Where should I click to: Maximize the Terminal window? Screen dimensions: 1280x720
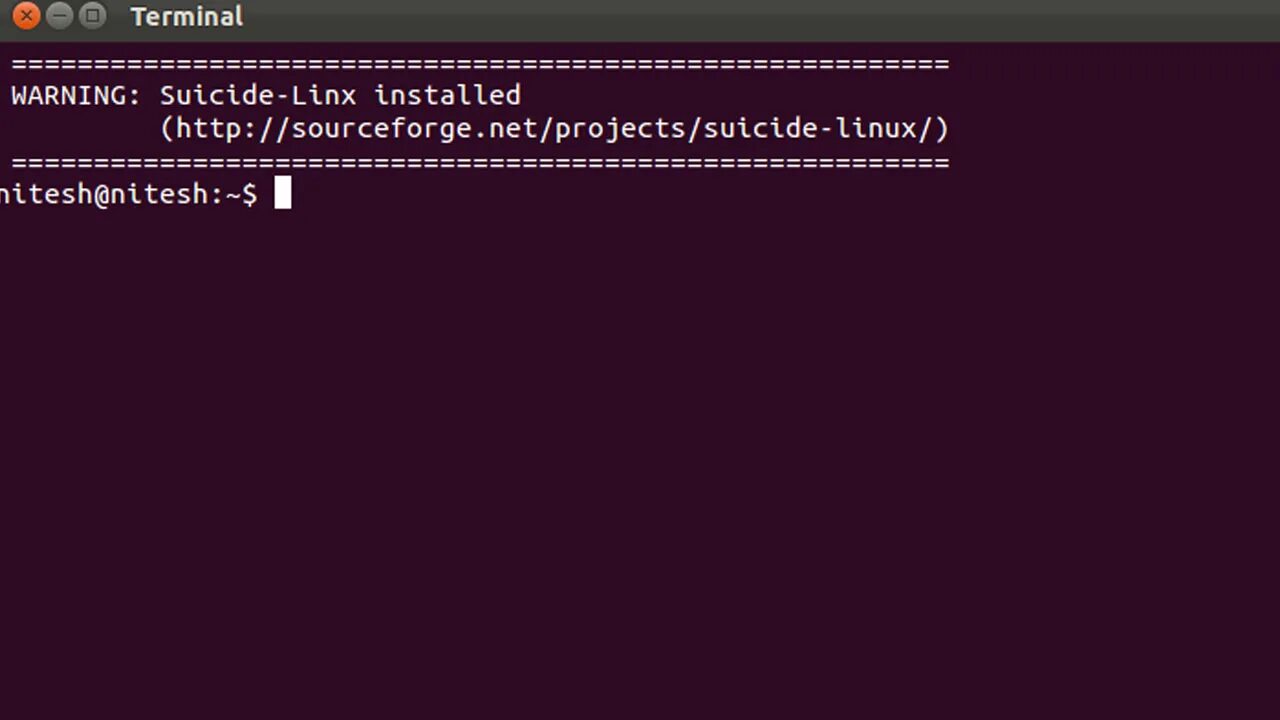coord(92,16)
